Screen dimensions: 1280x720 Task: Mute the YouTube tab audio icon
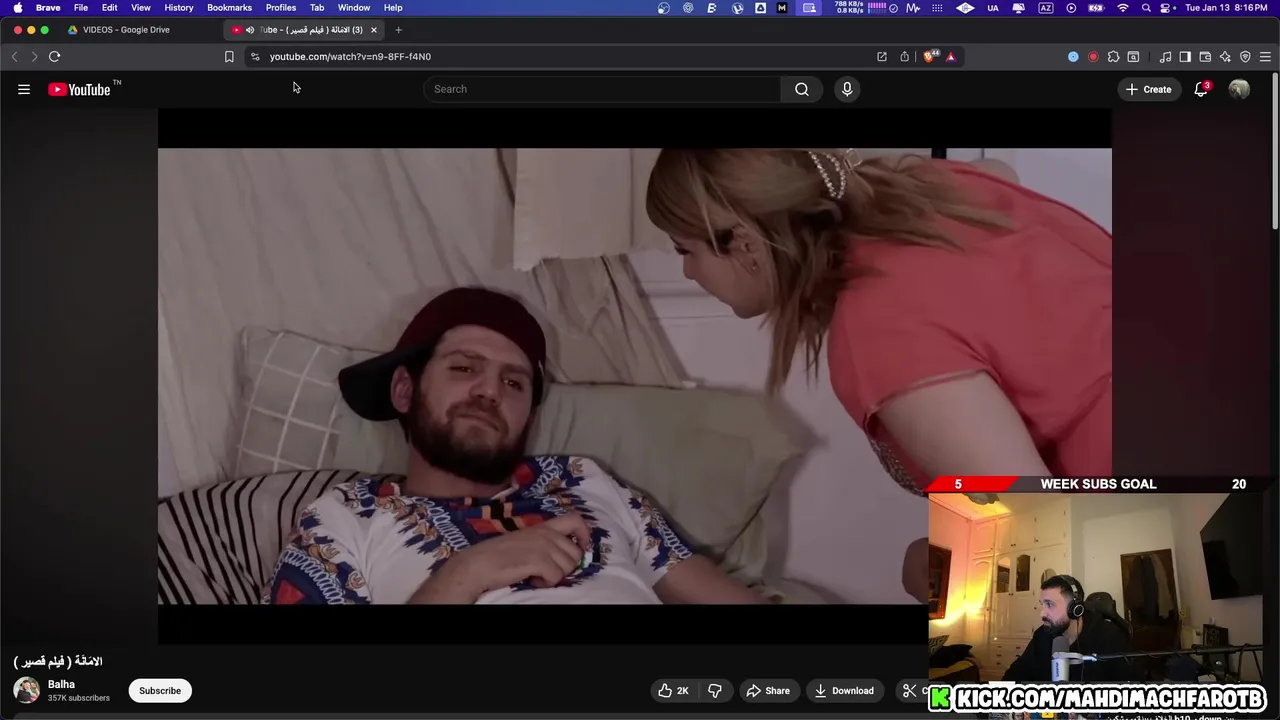point(250,30)
